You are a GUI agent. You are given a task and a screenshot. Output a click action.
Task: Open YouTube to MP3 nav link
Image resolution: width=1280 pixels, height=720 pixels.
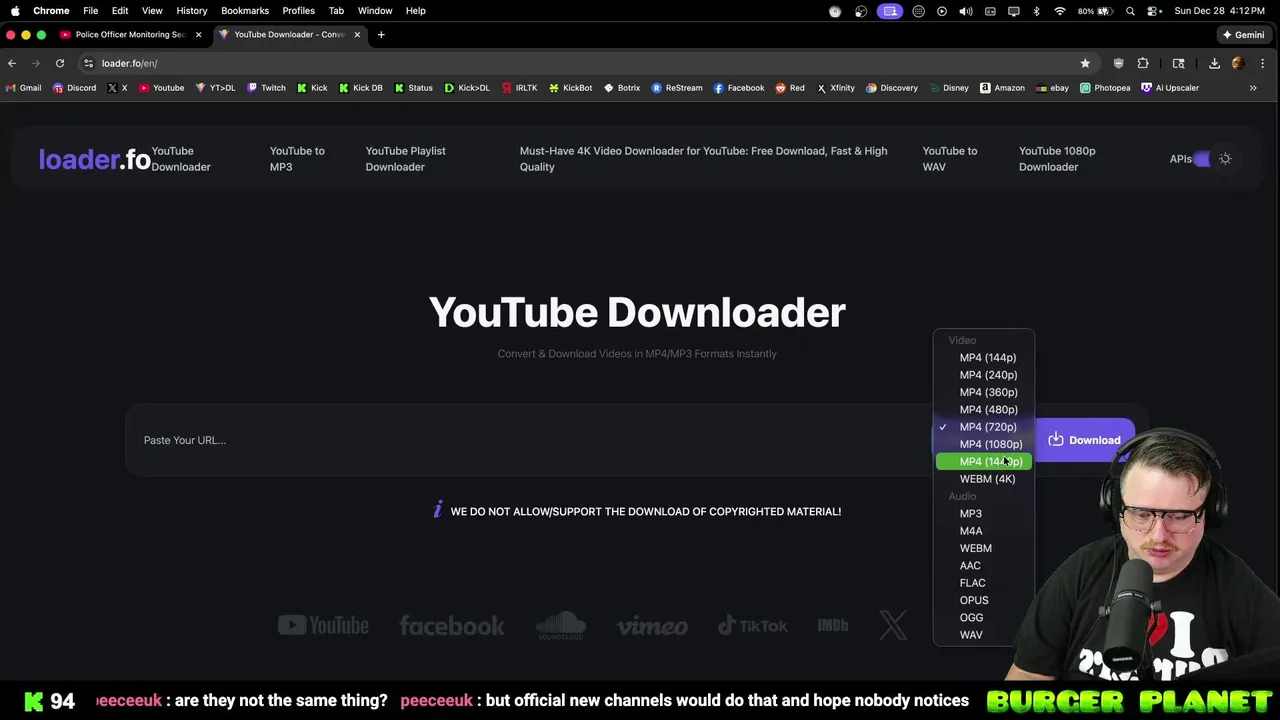(x=297, y=159)
